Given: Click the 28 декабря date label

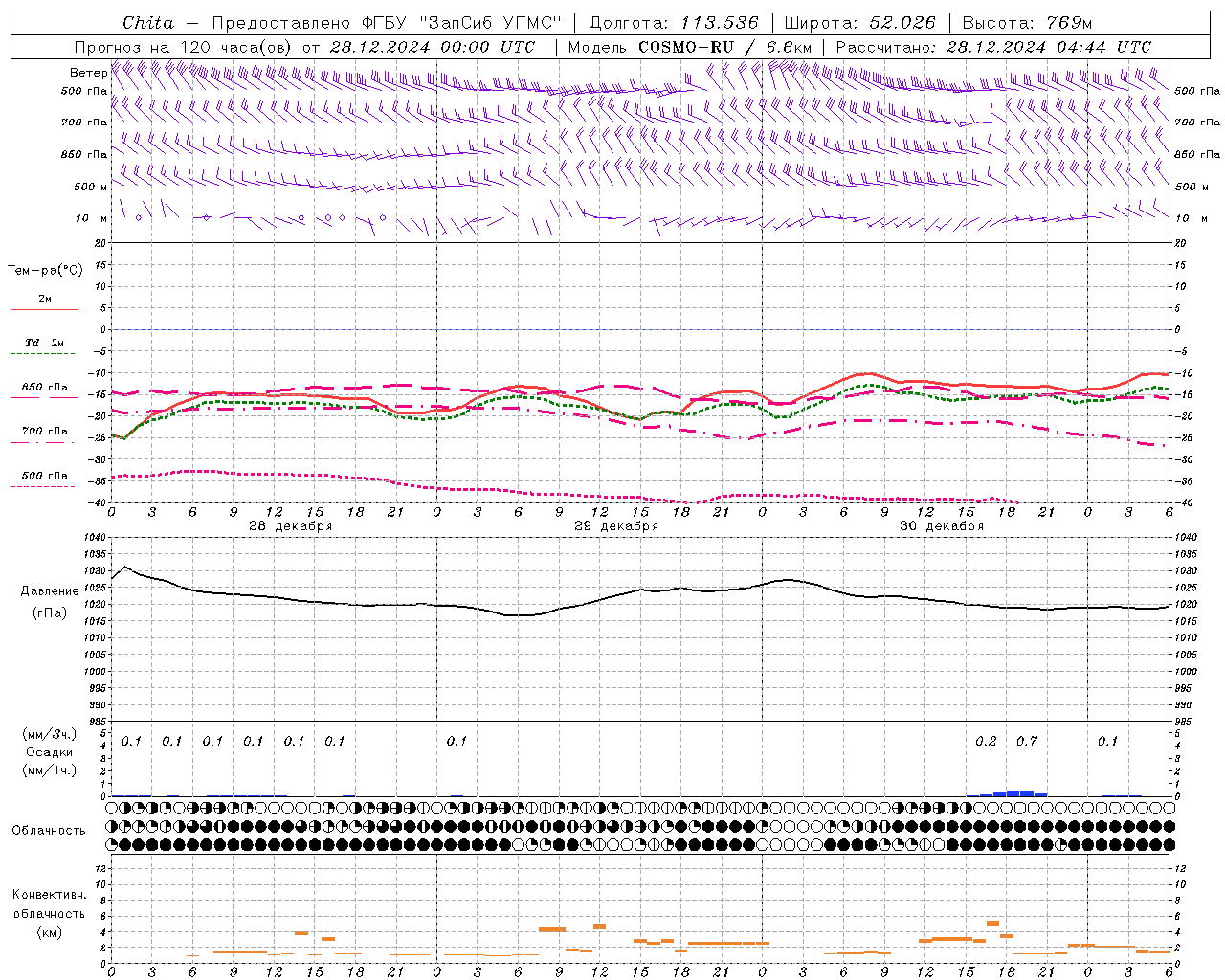Looking at the screenshot, I should pos(290,526).
